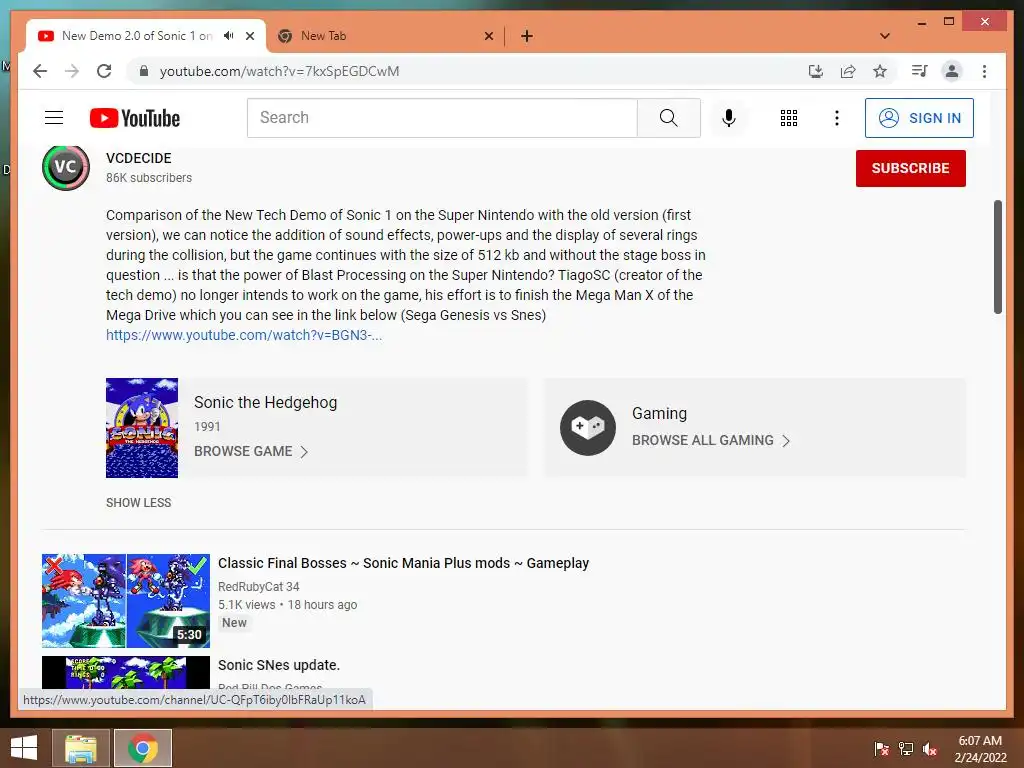
Task: Click the search magnifier button
Action: tap(668, 118)
